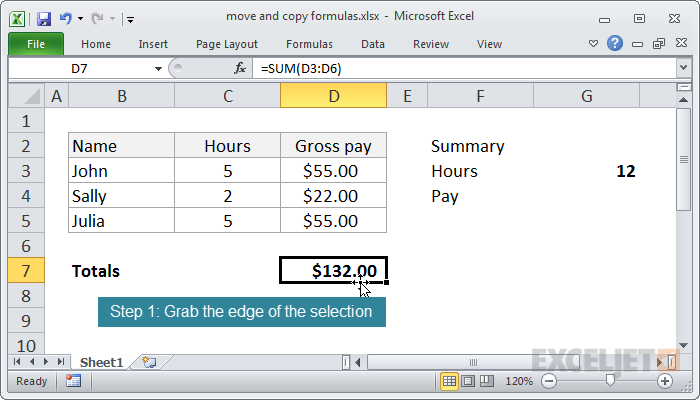This screenshot has width=700, height=400.
Task: Select the cell containing Julia
Action: [x=121, y=221]
